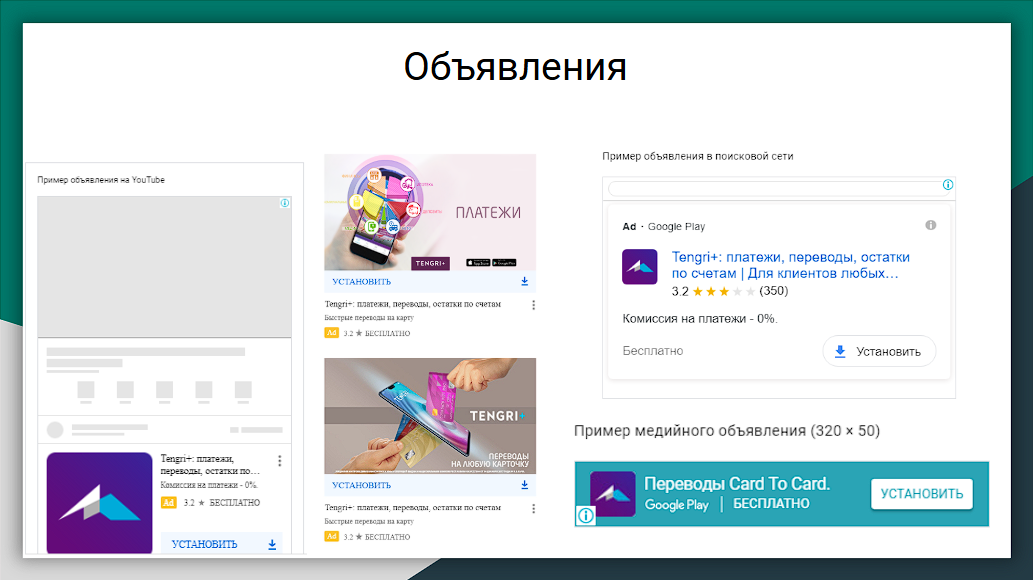
Task: Open three-dot menu beside переводы ad title
Action: [x=534, y=509]
